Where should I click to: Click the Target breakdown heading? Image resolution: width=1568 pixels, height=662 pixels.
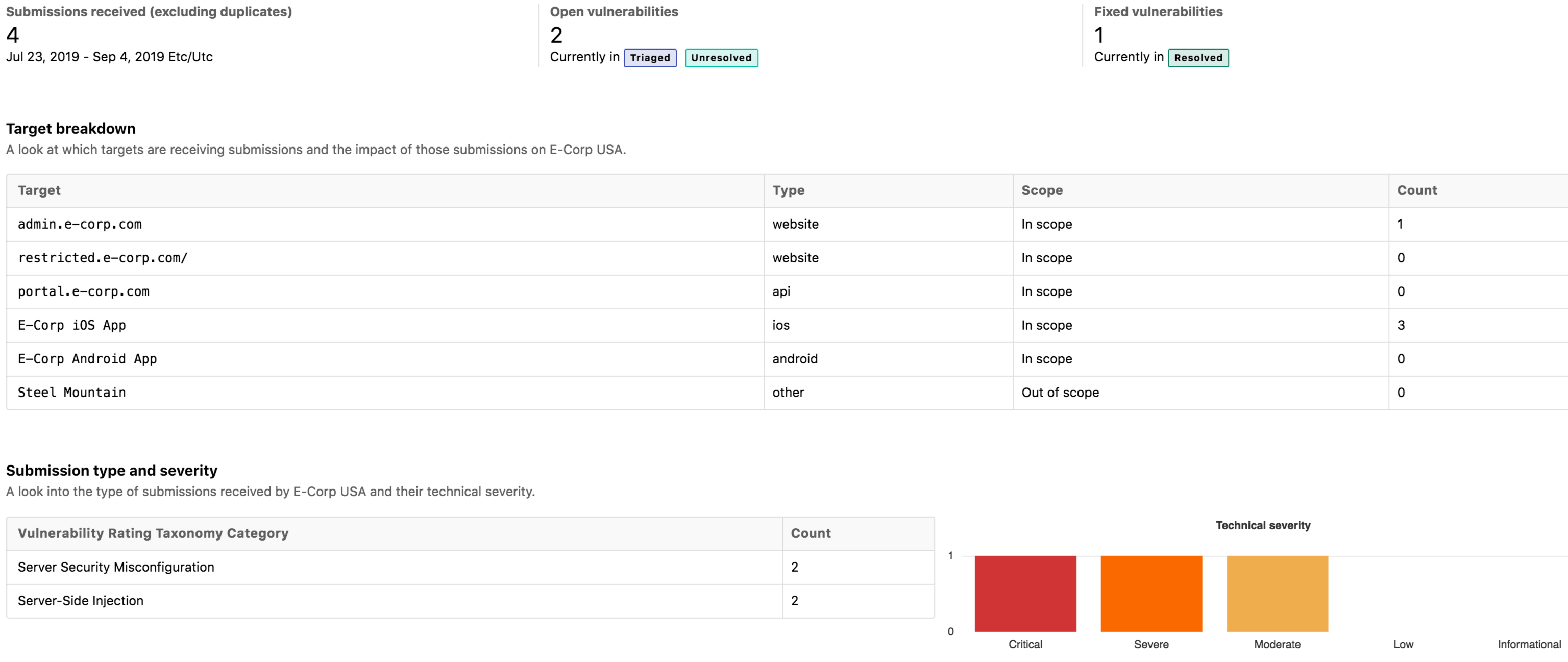click(70, 129)
